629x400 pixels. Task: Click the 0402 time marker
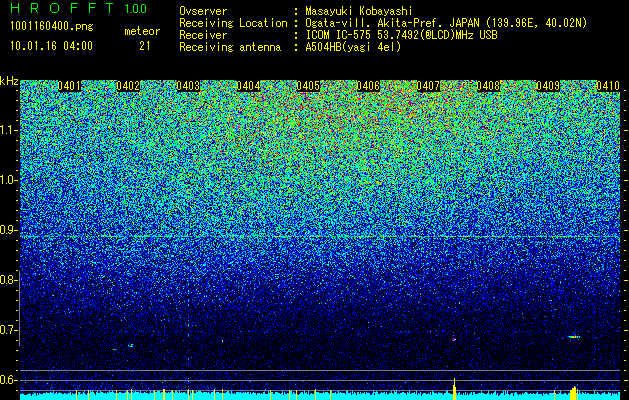[128, 86]
